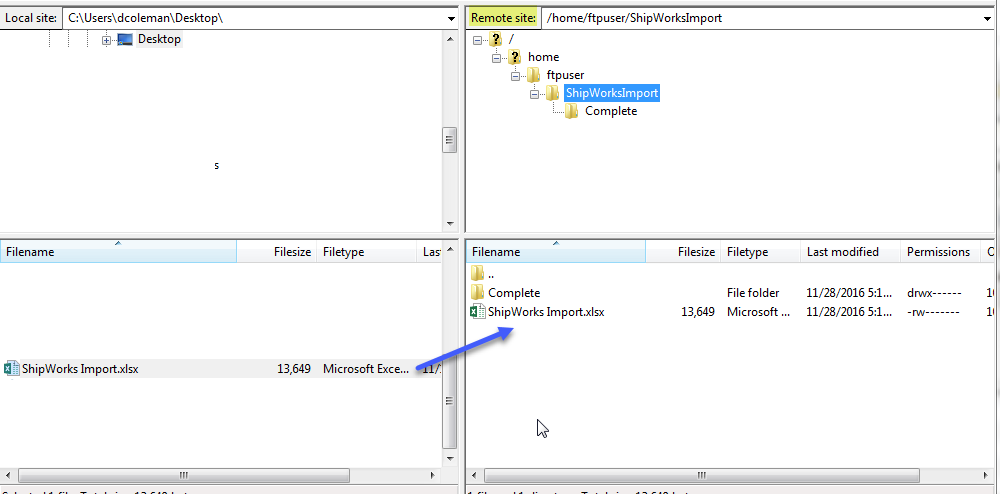The image size is (1000, 494).
Task: Click the drwx------ permissions cell
Action: pyautogui.click(x=934, y=293)
